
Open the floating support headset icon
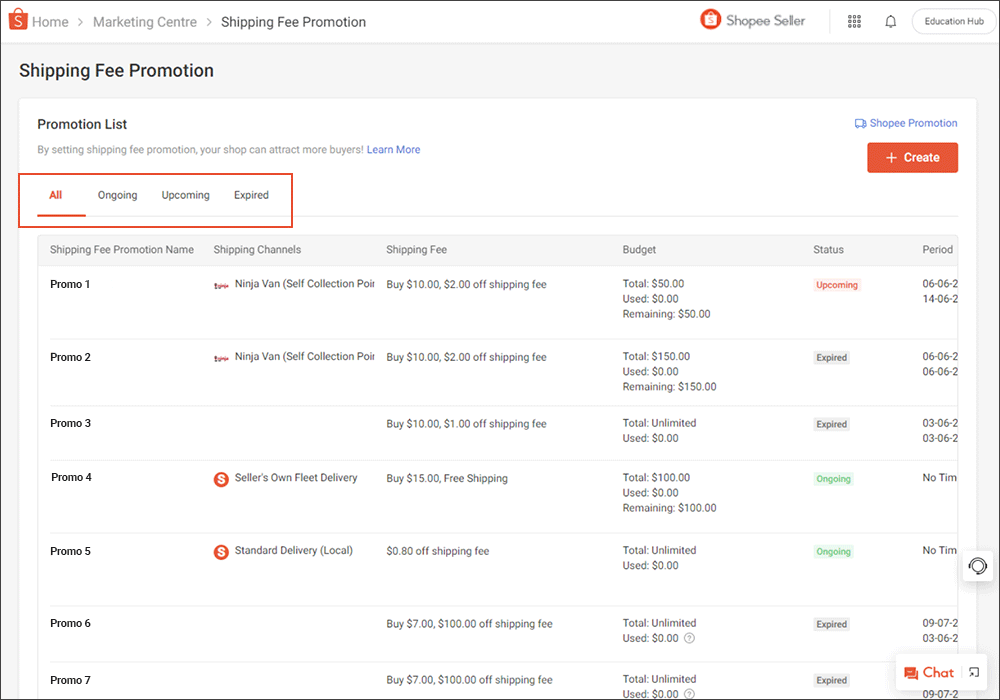pos(977,566)
